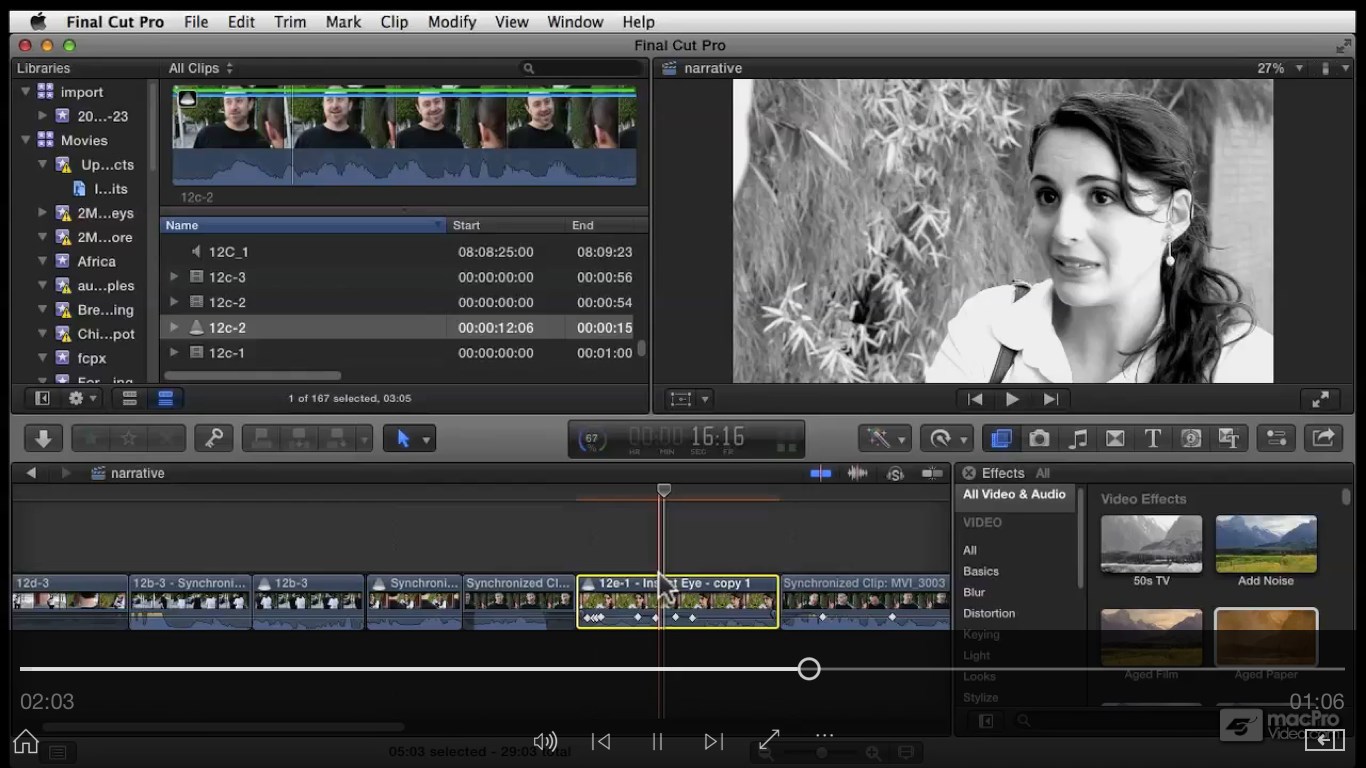Toggle audio skimming in the timeline
This screenshot has height=768, width=1366.
click(857, 473)
